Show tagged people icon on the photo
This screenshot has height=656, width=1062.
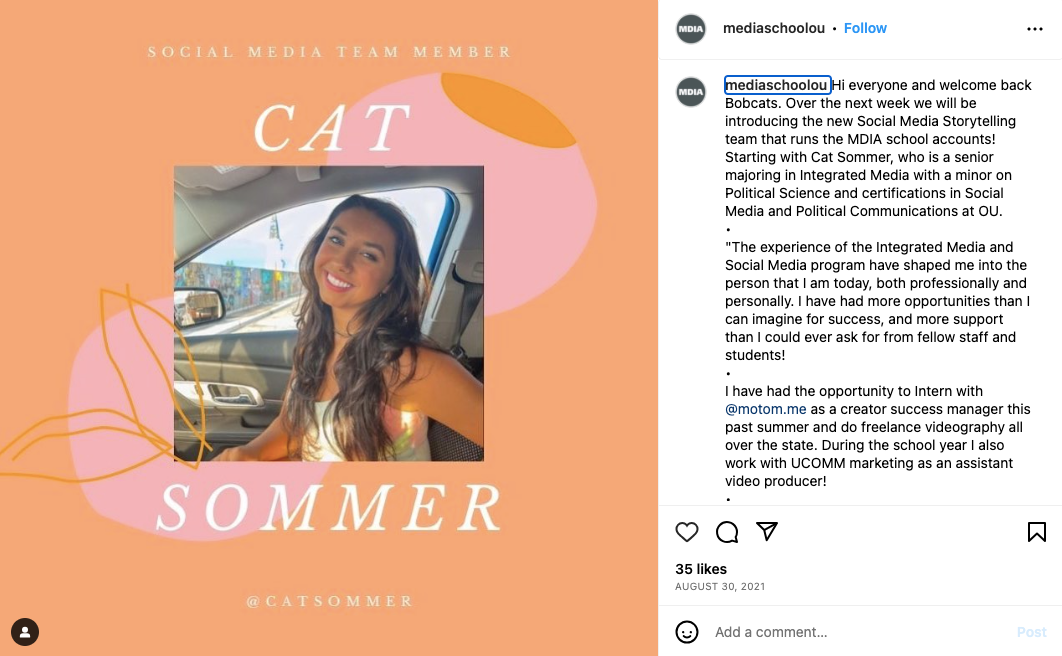pyautogui.click(x=25, y=632)
